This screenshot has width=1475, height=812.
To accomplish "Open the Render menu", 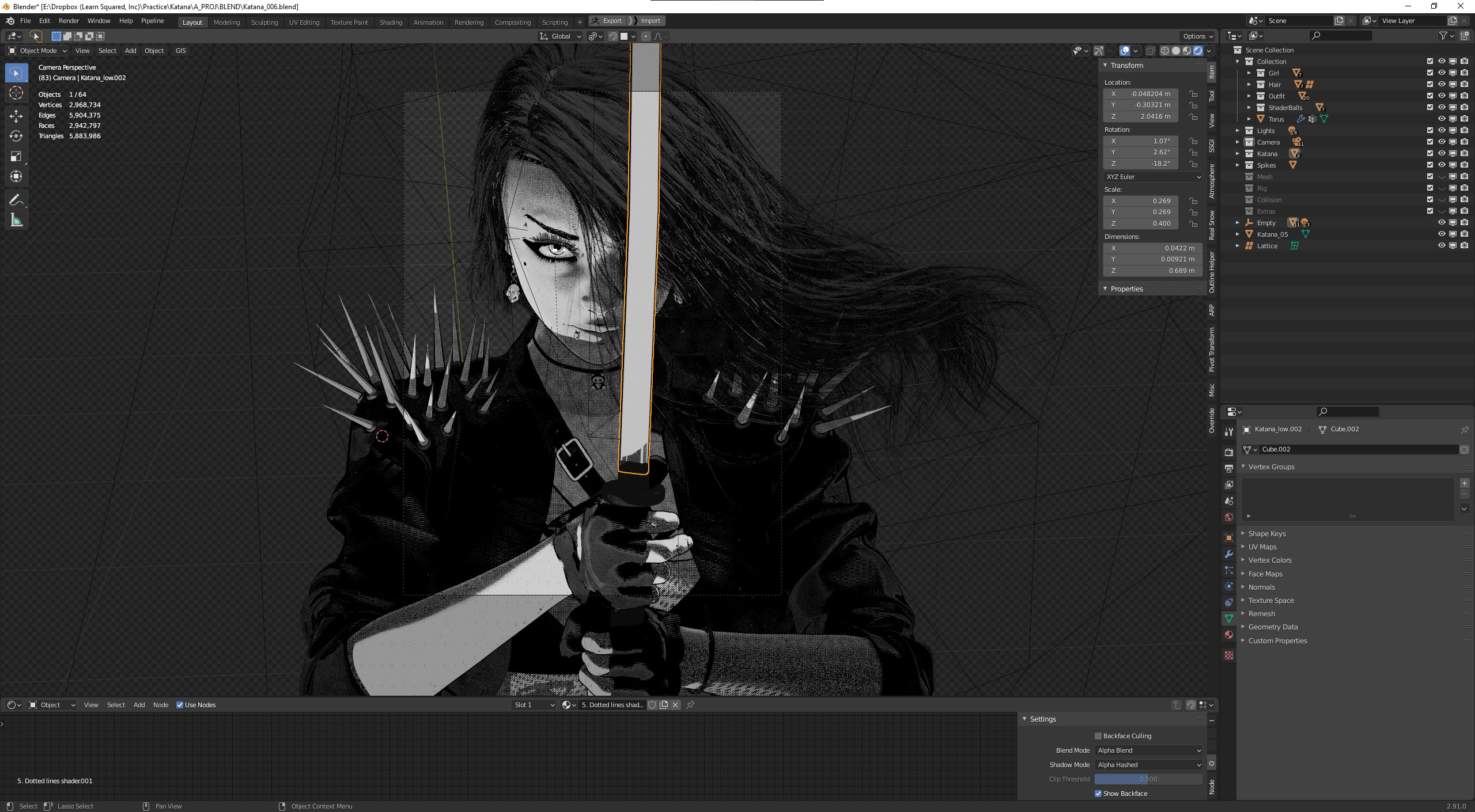I will tap(69, 21).
